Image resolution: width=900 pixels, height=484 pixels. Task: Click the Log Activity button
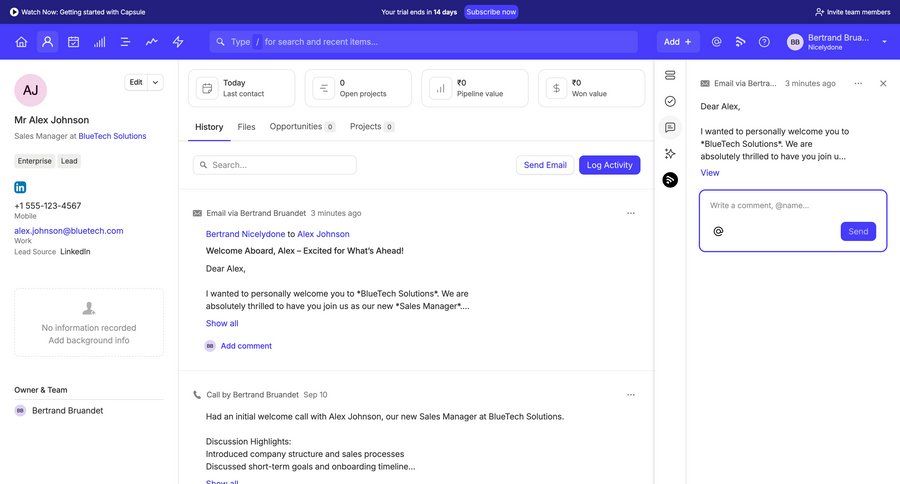(x=610, y=165)
